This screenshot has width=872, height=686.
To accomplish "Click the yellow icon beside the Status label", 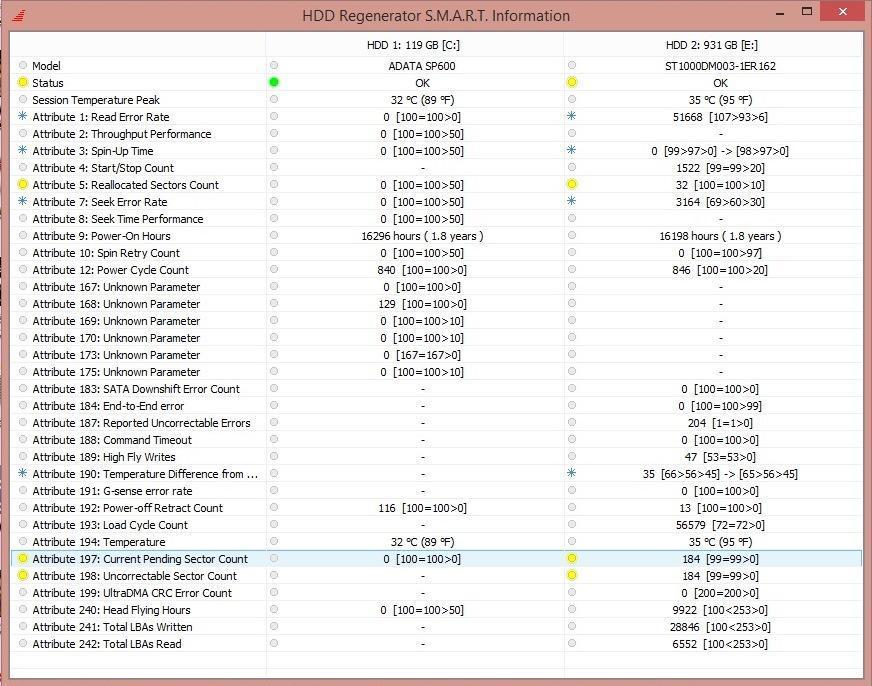I will coord(23,83).
